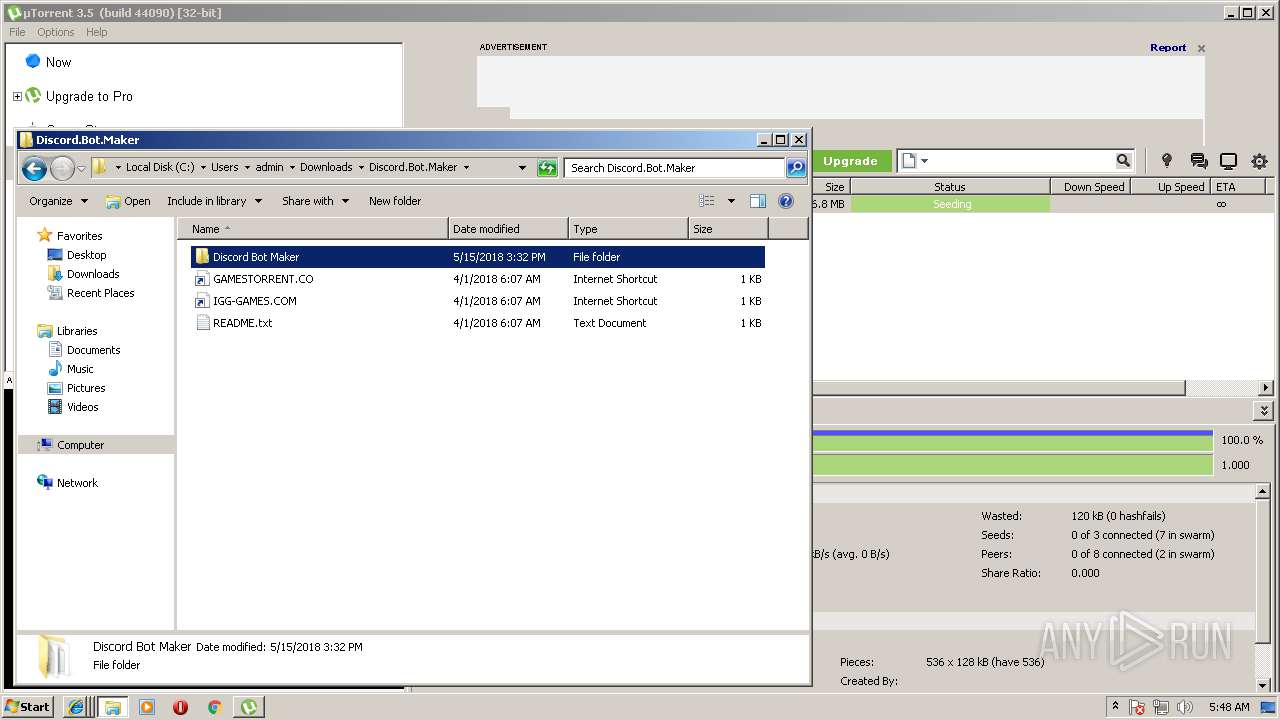Sort by Name column header

[313, 229]
